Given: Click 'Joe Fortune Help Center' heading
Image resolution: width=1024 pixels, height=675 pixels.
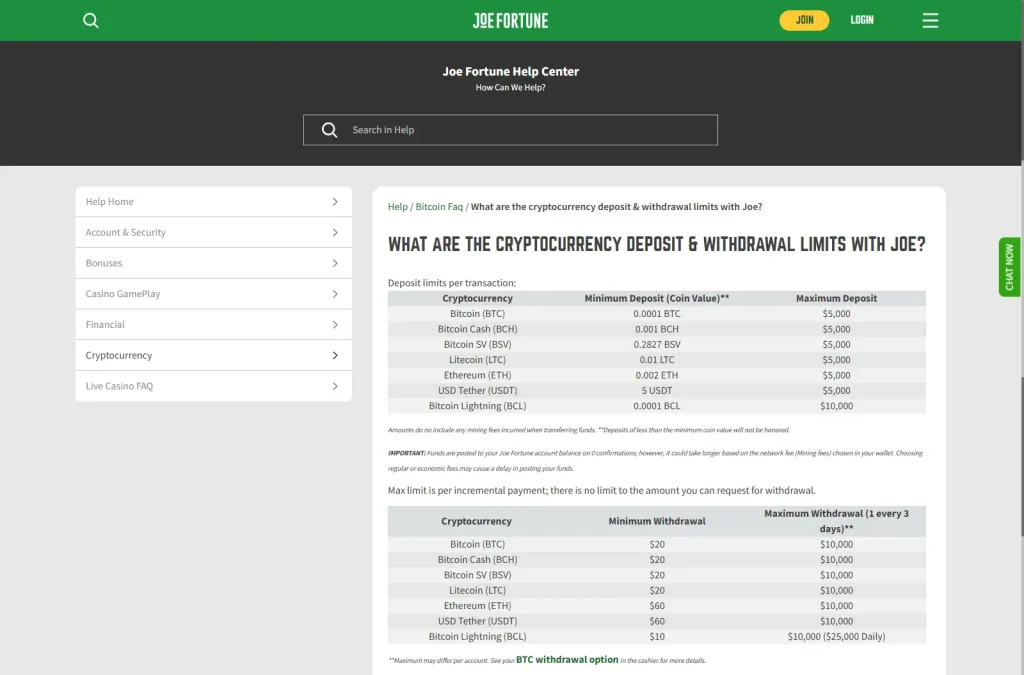Looking at the screenshot, I should 511,71.
